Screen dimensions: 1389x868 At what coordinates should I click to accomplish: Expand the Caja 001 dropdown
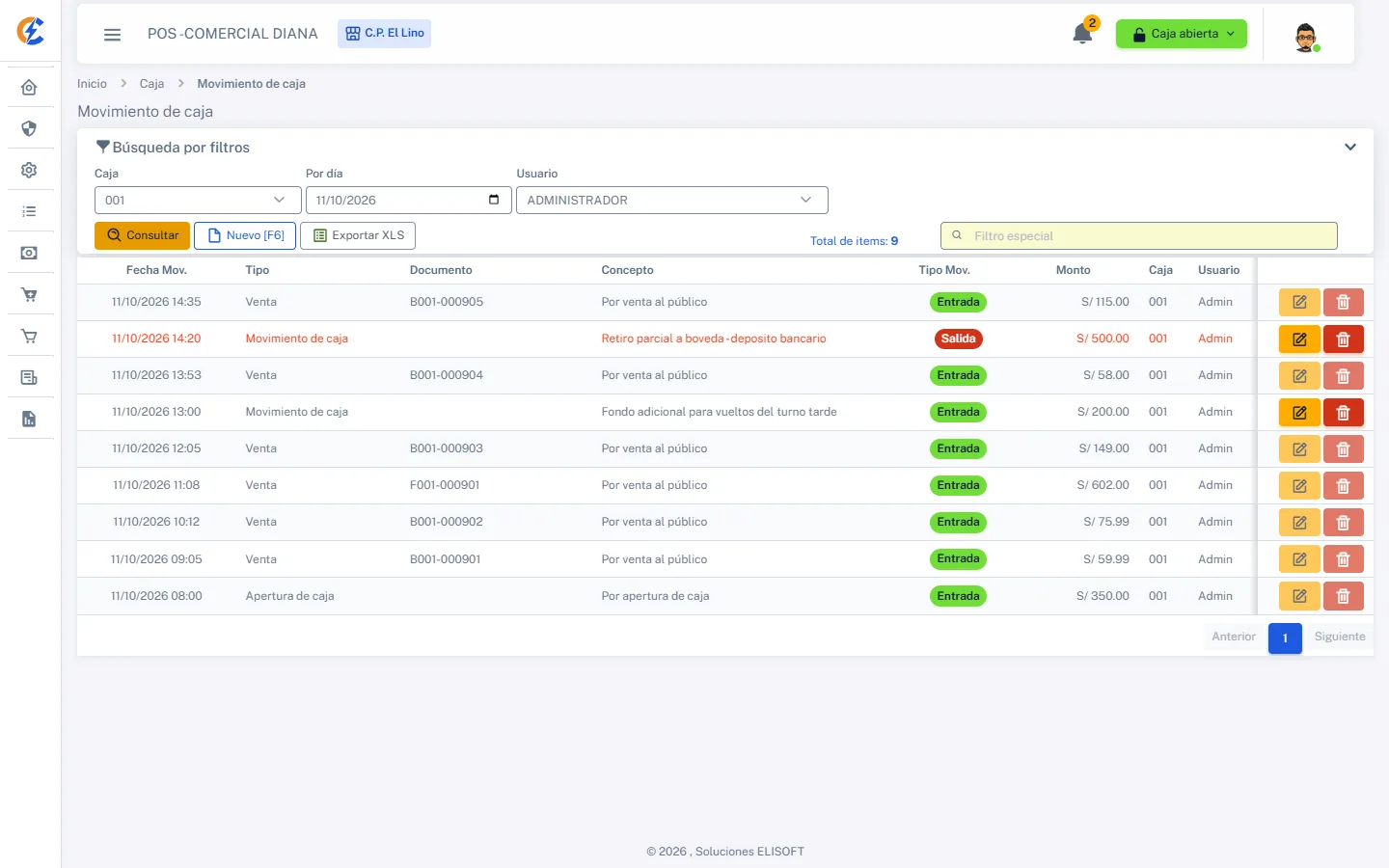click(x=198, y=200)
